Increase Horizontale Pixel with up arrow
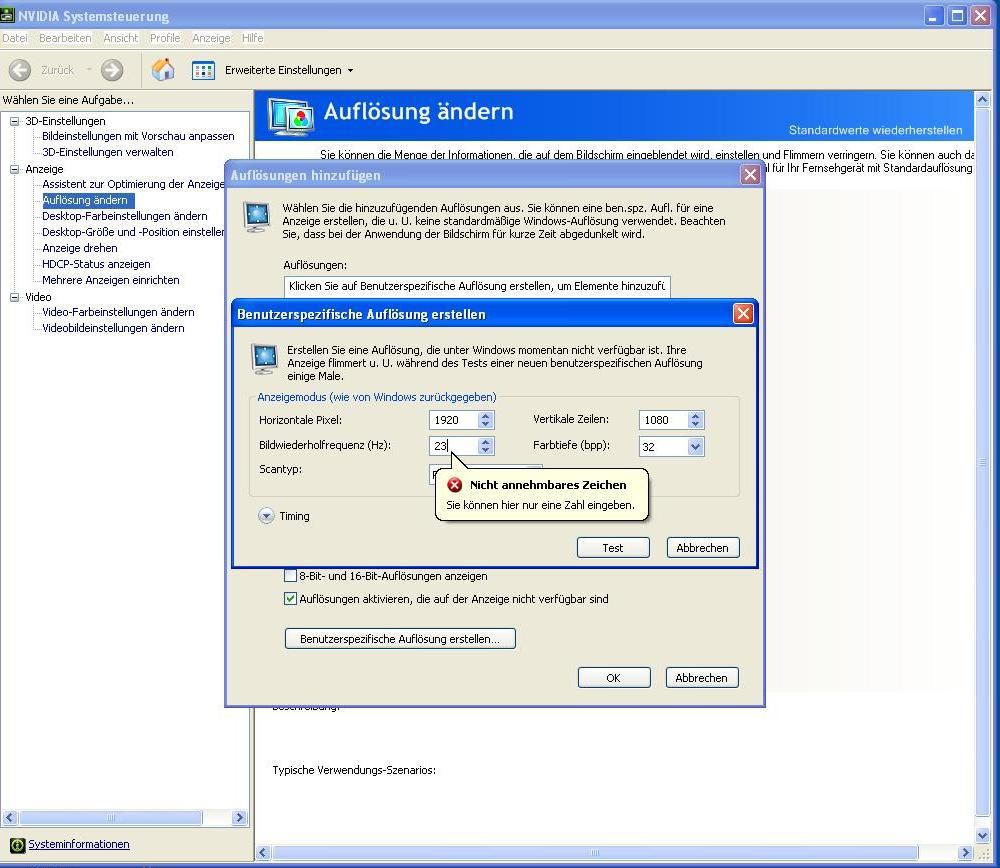The height and width of the screenshot is (868, 1000). pyautogui.click(x=485, y=416)
